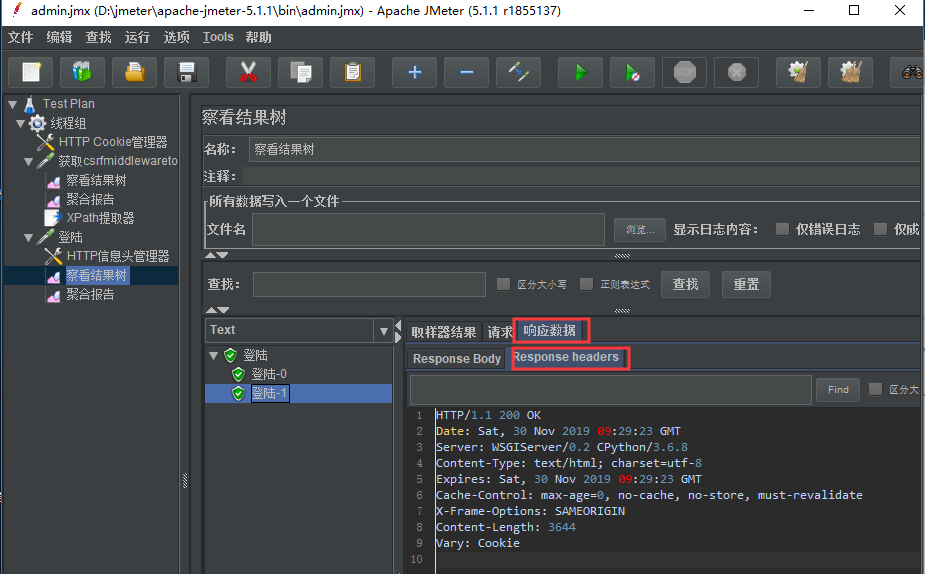Select XPath提取器 in the tree

click(x=100, y=218)
